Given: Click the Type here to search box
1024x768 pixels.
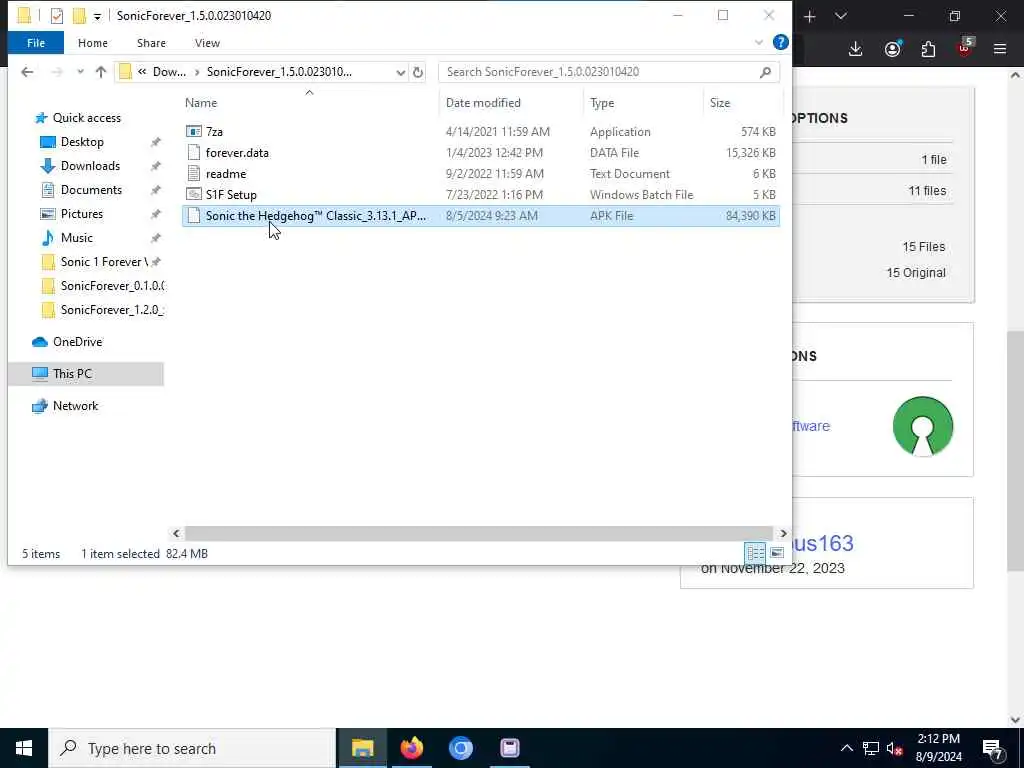Looking at the screenshot, I should coord(192,748).
